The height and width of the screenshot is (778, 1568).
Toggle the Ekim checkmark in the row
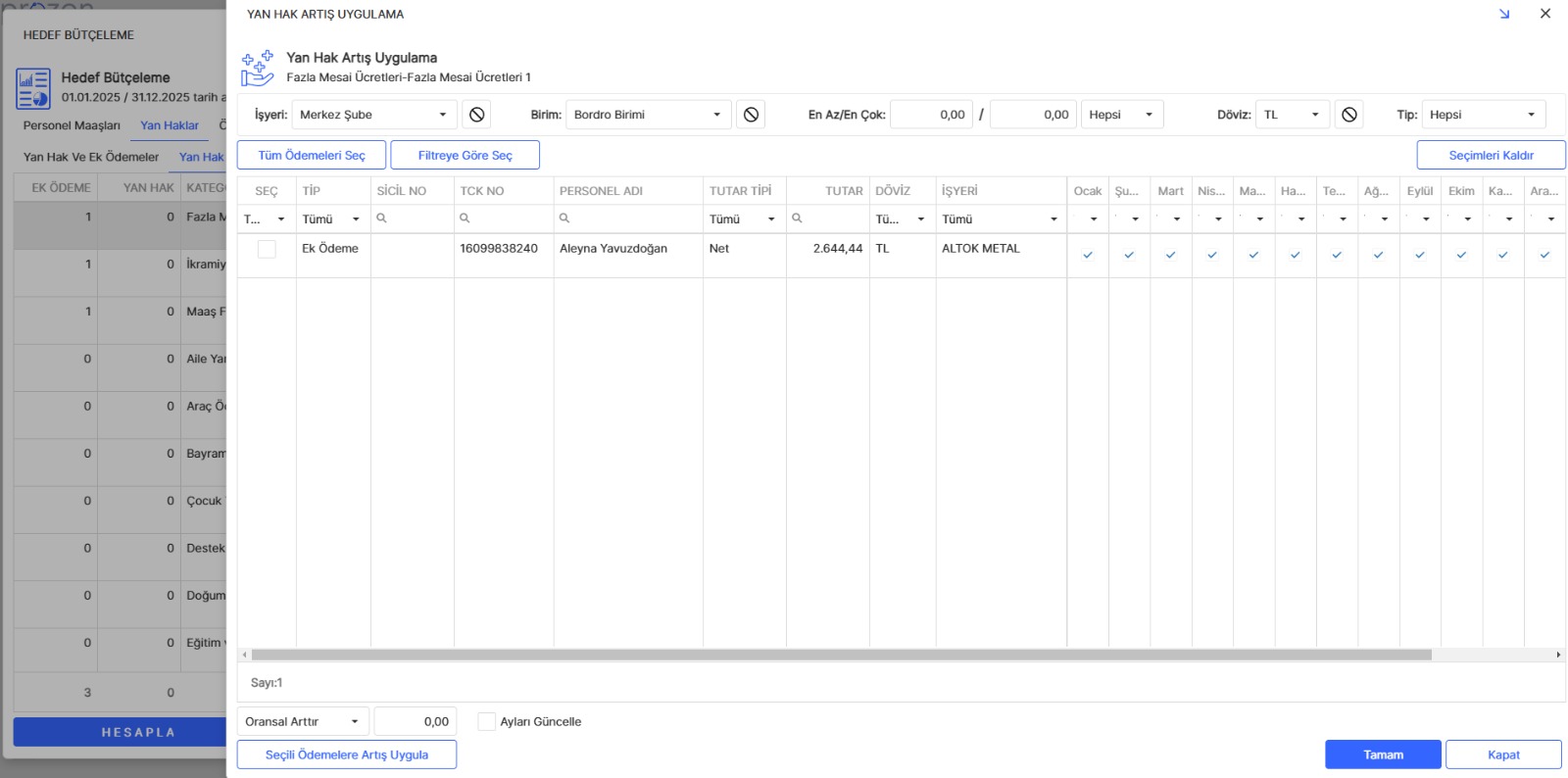click(1461, 255)
